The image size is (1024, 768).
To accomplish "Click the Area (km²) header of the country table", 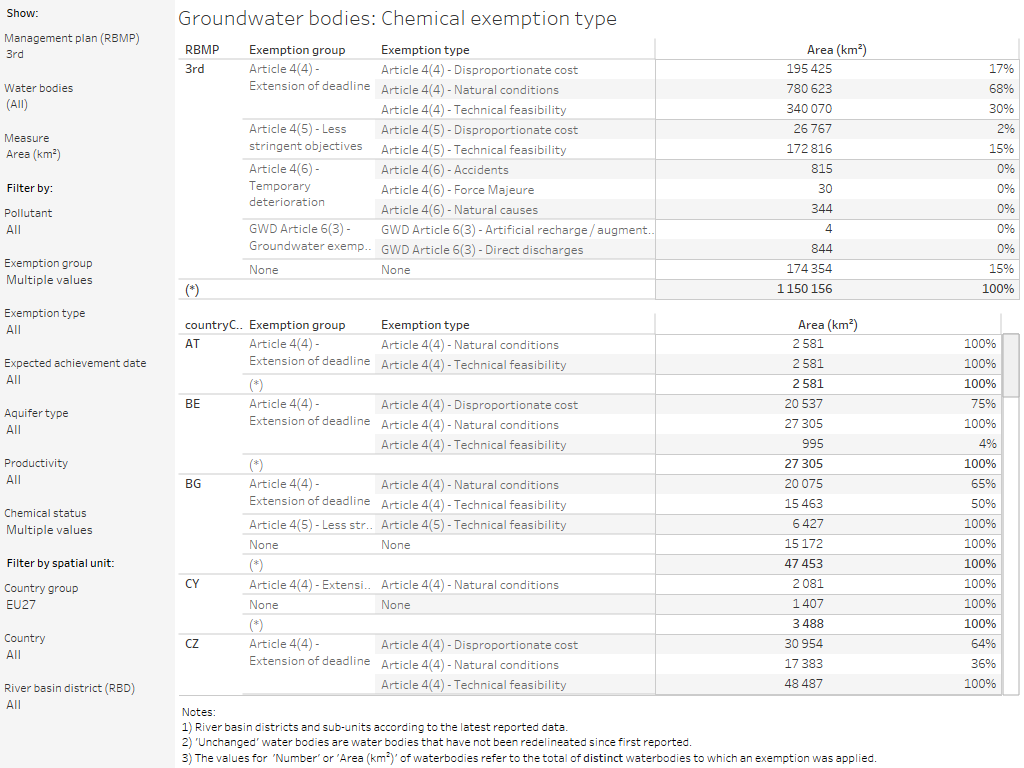I will [827, 325].
